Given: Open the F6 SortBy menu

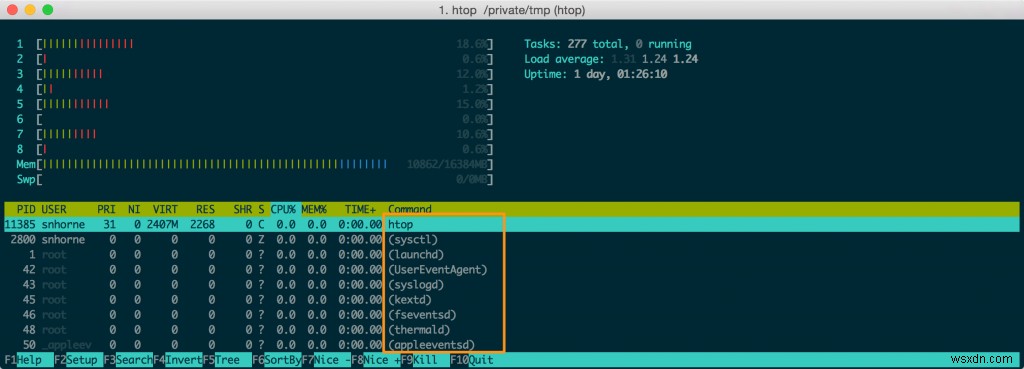Looking at the screenshot, I should pyautogui.click(x=277, y=360).
